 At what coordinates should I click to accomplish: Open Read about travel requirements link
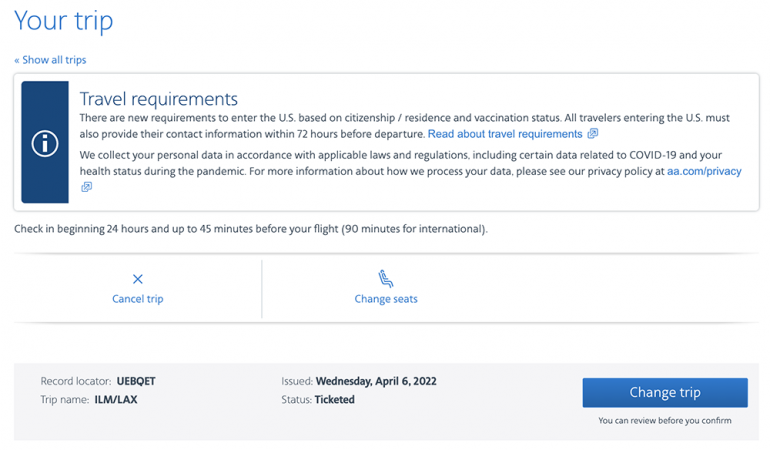(x=505, y=134)
